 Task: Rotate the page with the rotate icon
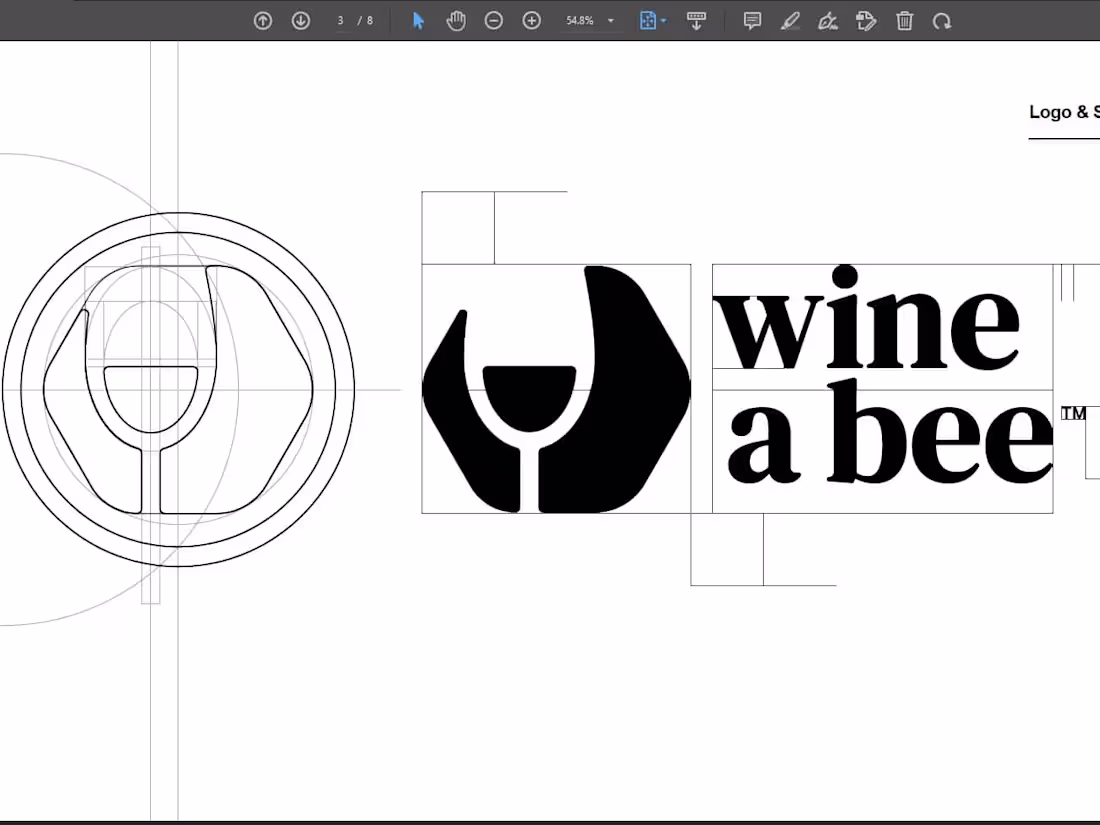point(941,20)
